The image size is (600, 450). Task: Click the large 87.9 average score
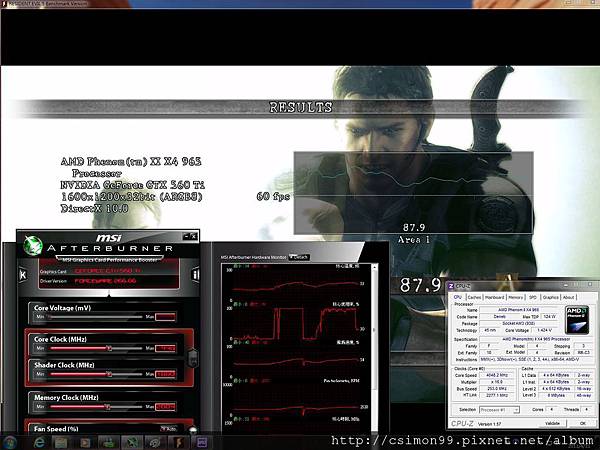(421, 285)
